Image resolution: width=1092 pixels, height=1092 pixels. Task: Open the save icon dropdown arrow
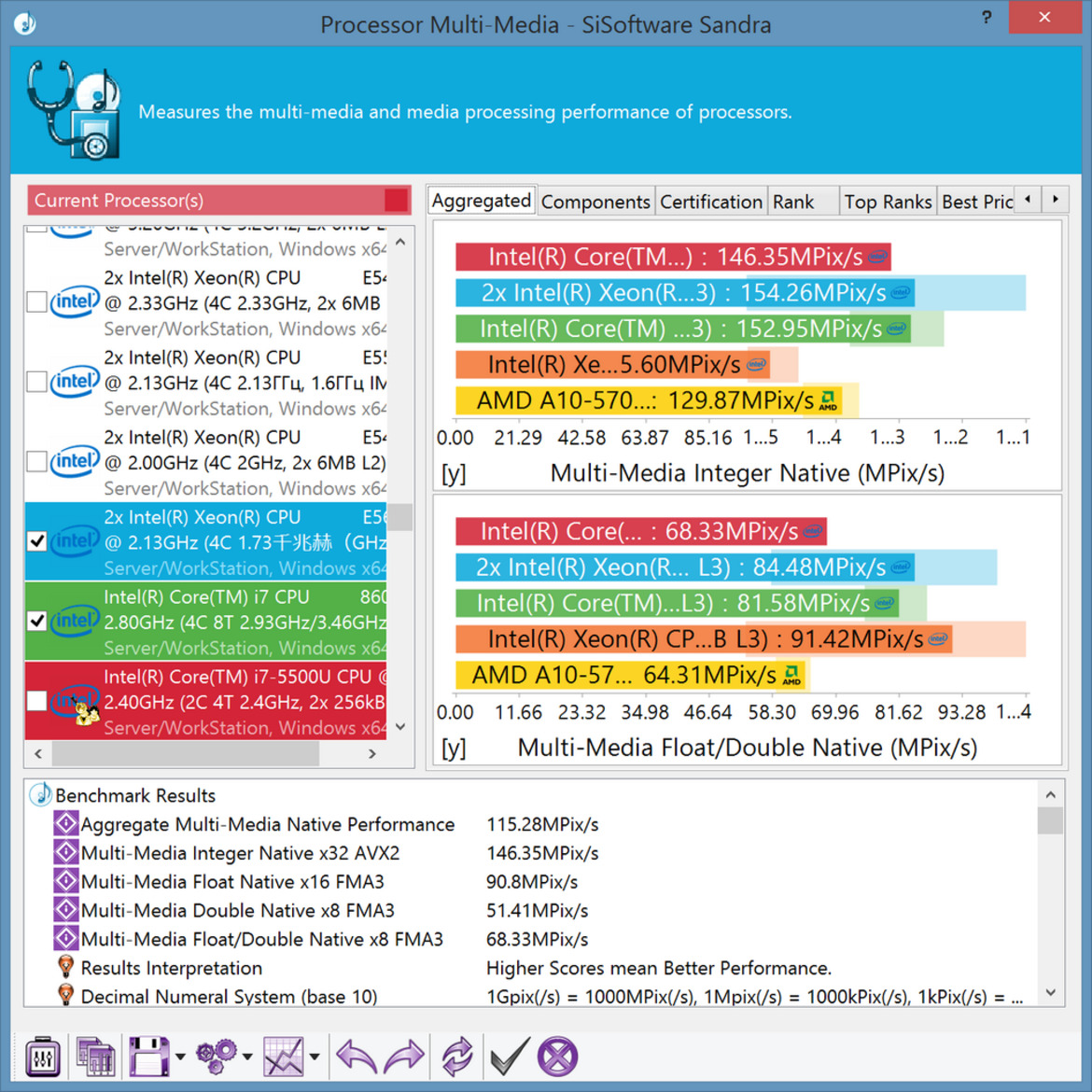[x=180, y=1057]
